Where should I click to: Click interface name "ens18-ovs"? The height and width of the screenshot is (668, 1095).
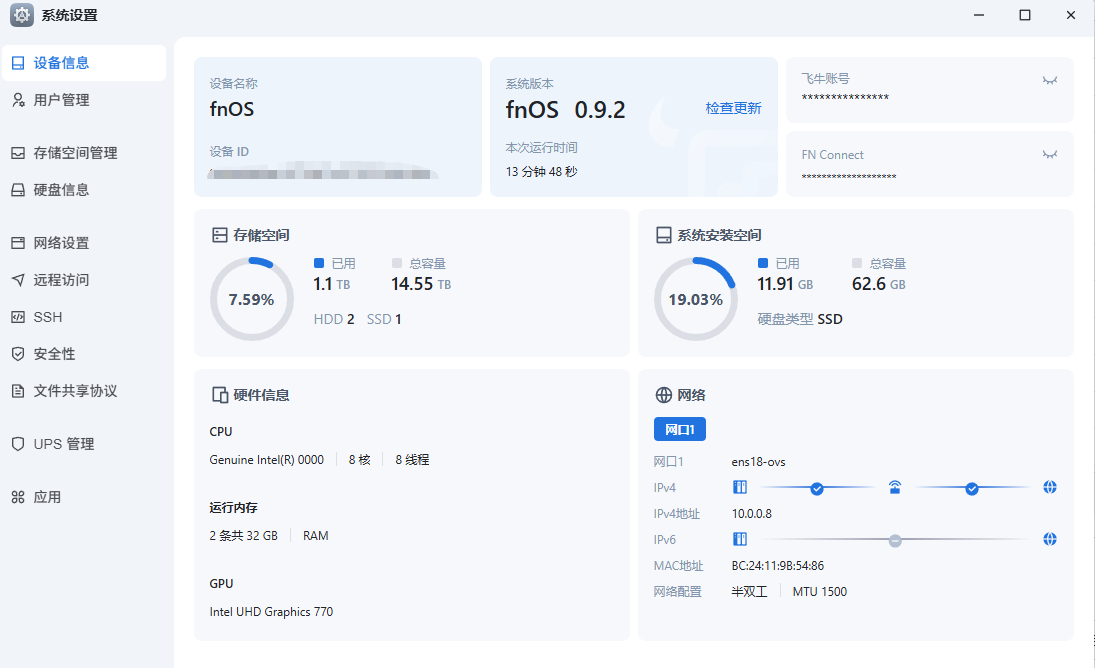[758, 462]
